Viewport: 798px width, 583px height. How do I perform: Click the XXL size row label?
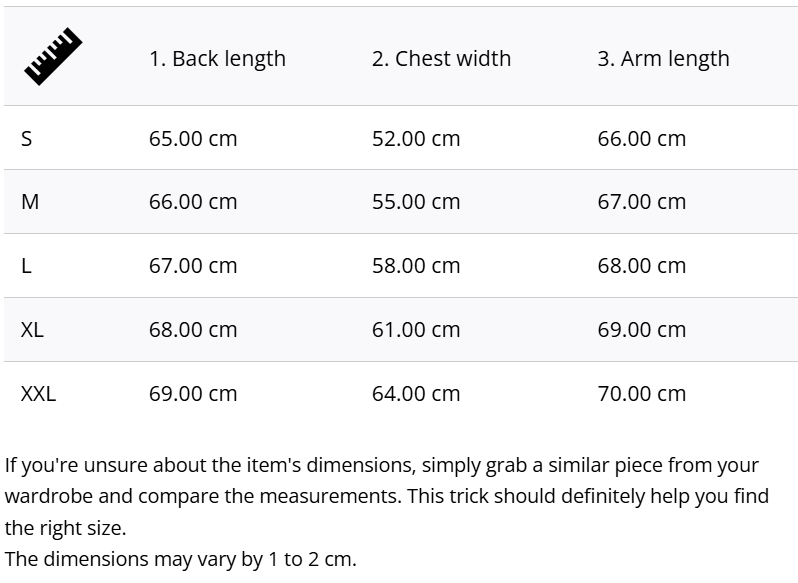tap(38, 394)
